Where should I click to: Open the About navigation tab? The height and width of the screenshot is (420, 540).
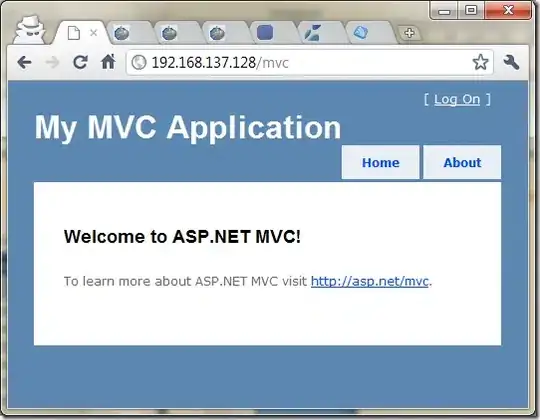tap(462, 162)
